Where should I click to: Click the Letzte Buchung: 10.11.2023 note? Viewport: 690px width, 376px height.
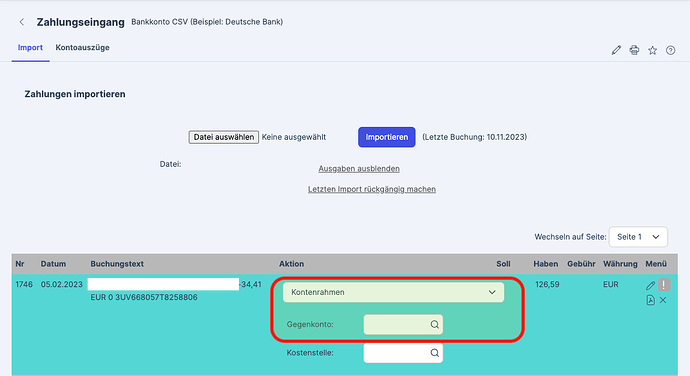click(x=474, y=137)
